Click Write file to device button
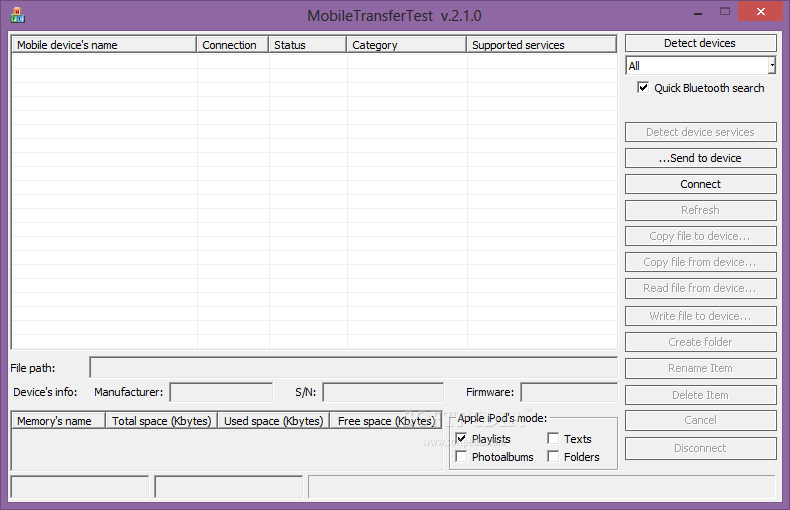 point(700,316)
